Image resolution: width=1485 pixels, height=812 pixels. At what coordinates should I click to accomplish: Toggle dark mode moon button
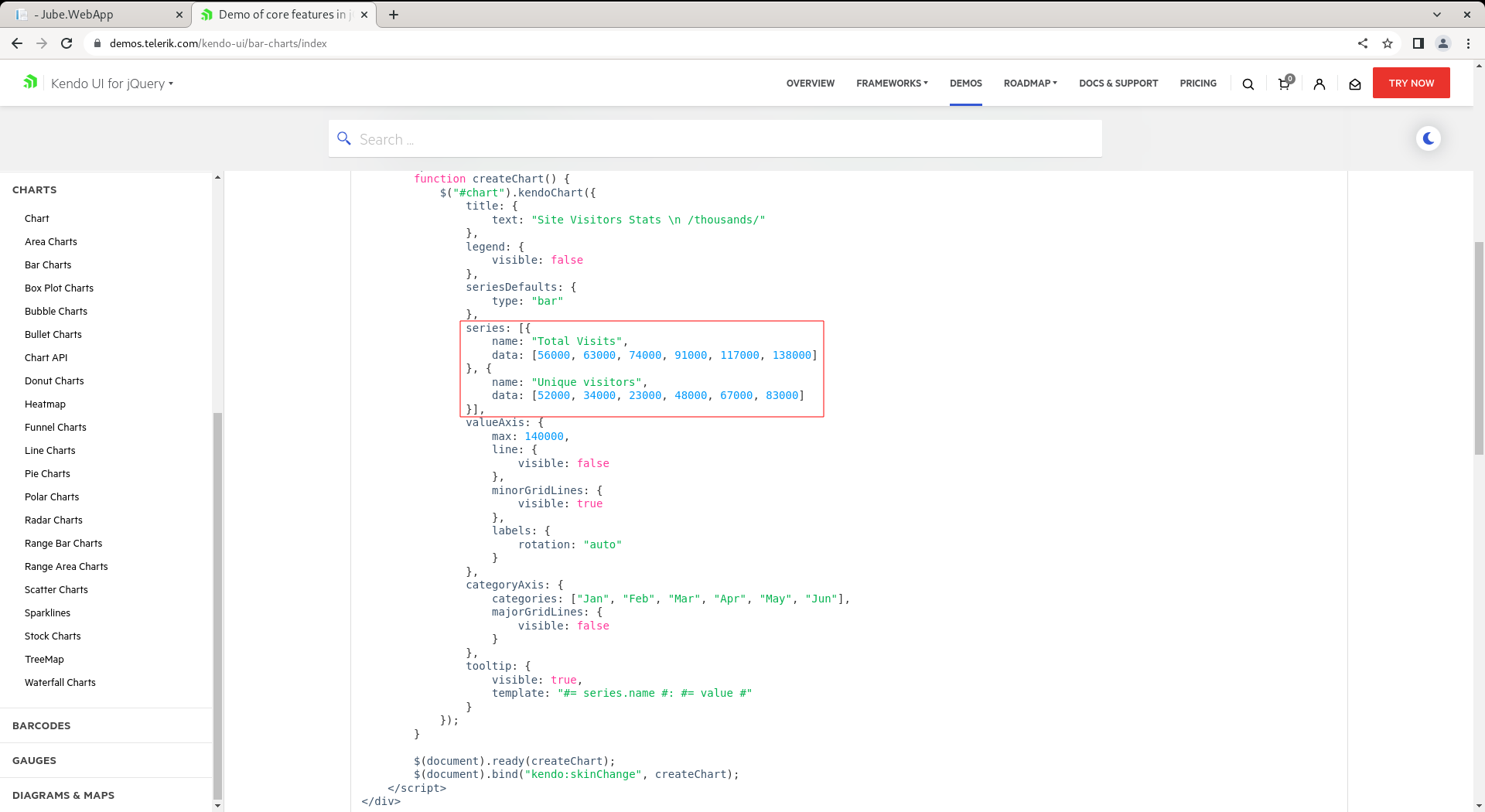tap(1429, 138)
